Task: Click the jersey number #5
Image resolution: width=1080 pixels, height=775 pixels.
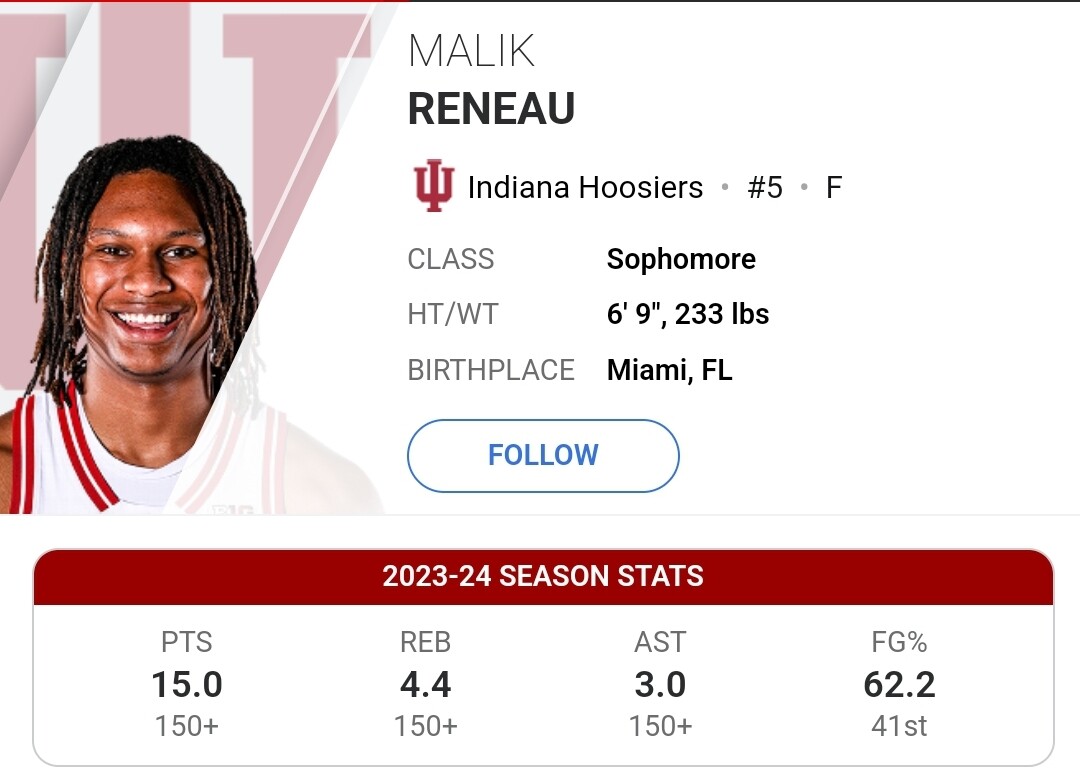Action: (765, 187)
